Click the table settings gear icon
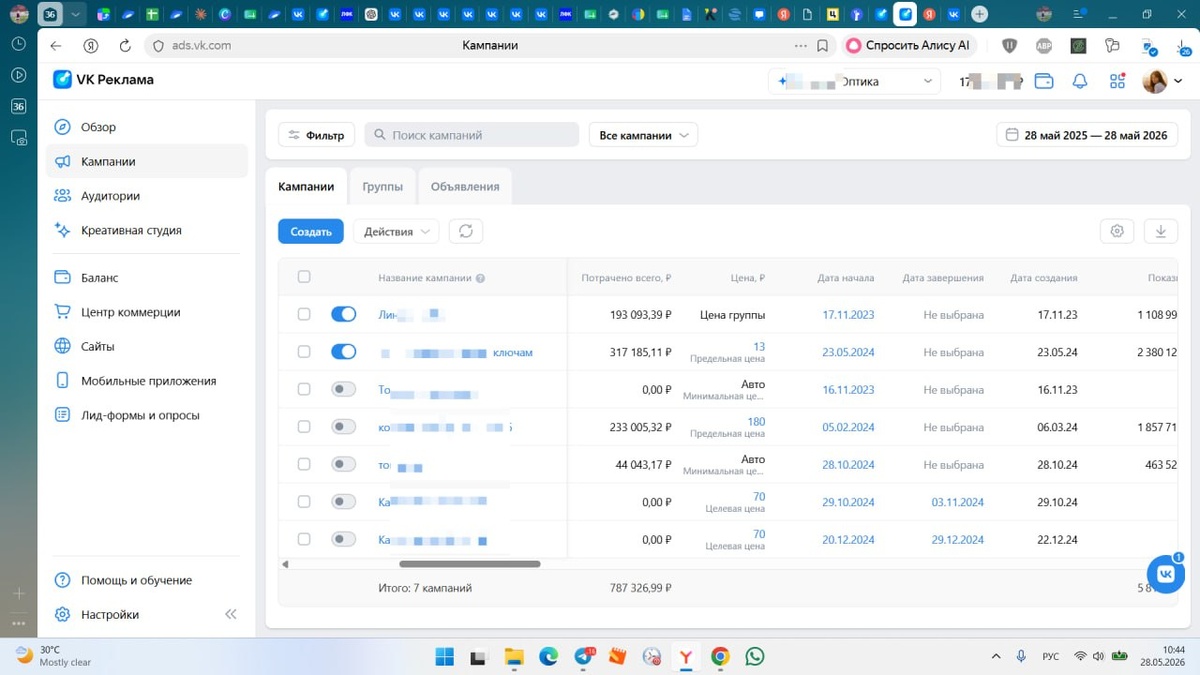This screenshot has height=675, width=1200. pos(1117,231)
